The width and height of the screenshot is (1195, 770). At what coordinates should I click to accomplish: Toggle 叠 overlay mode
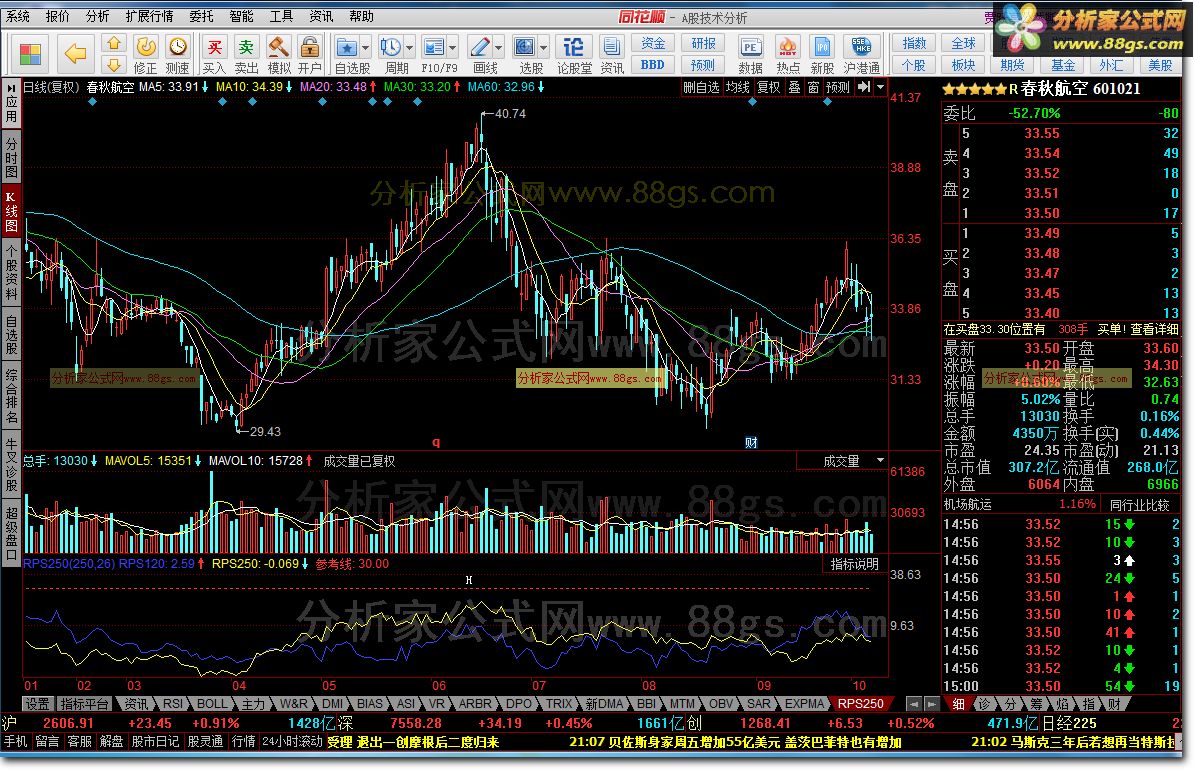coord(794,88)
